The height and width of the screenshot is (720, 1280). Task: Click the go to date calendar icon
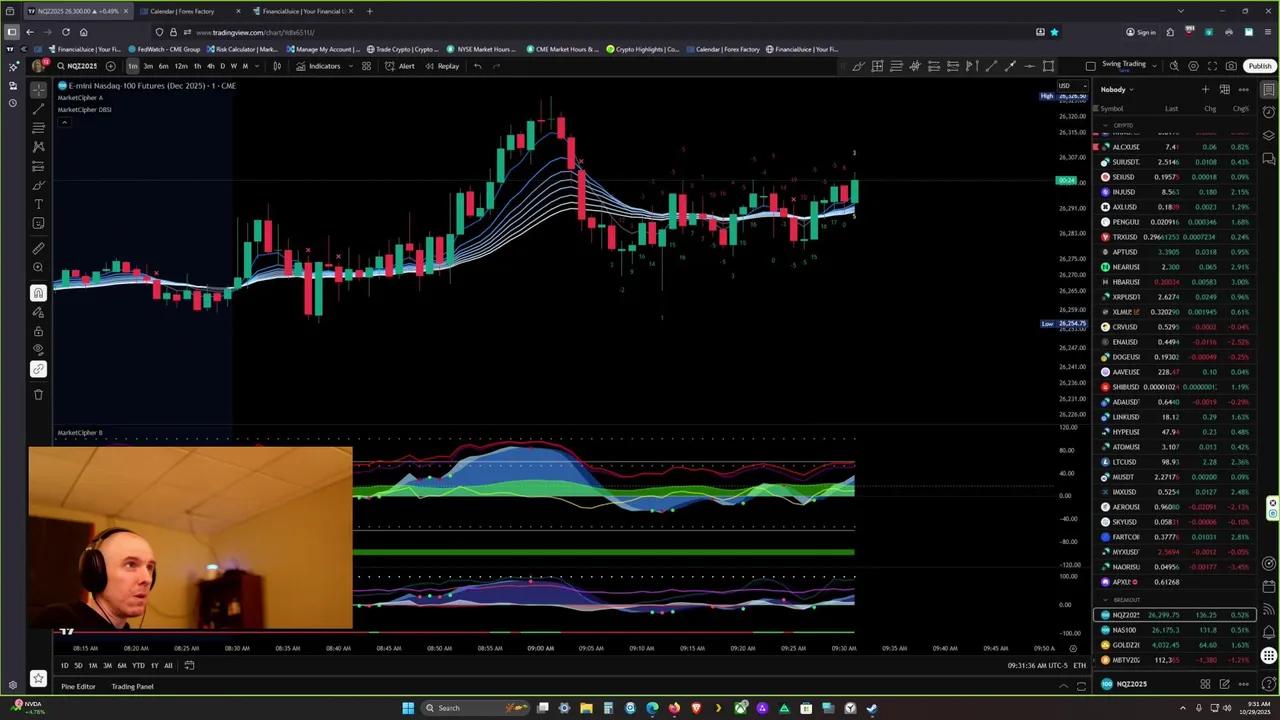click(x=188, y=665)
